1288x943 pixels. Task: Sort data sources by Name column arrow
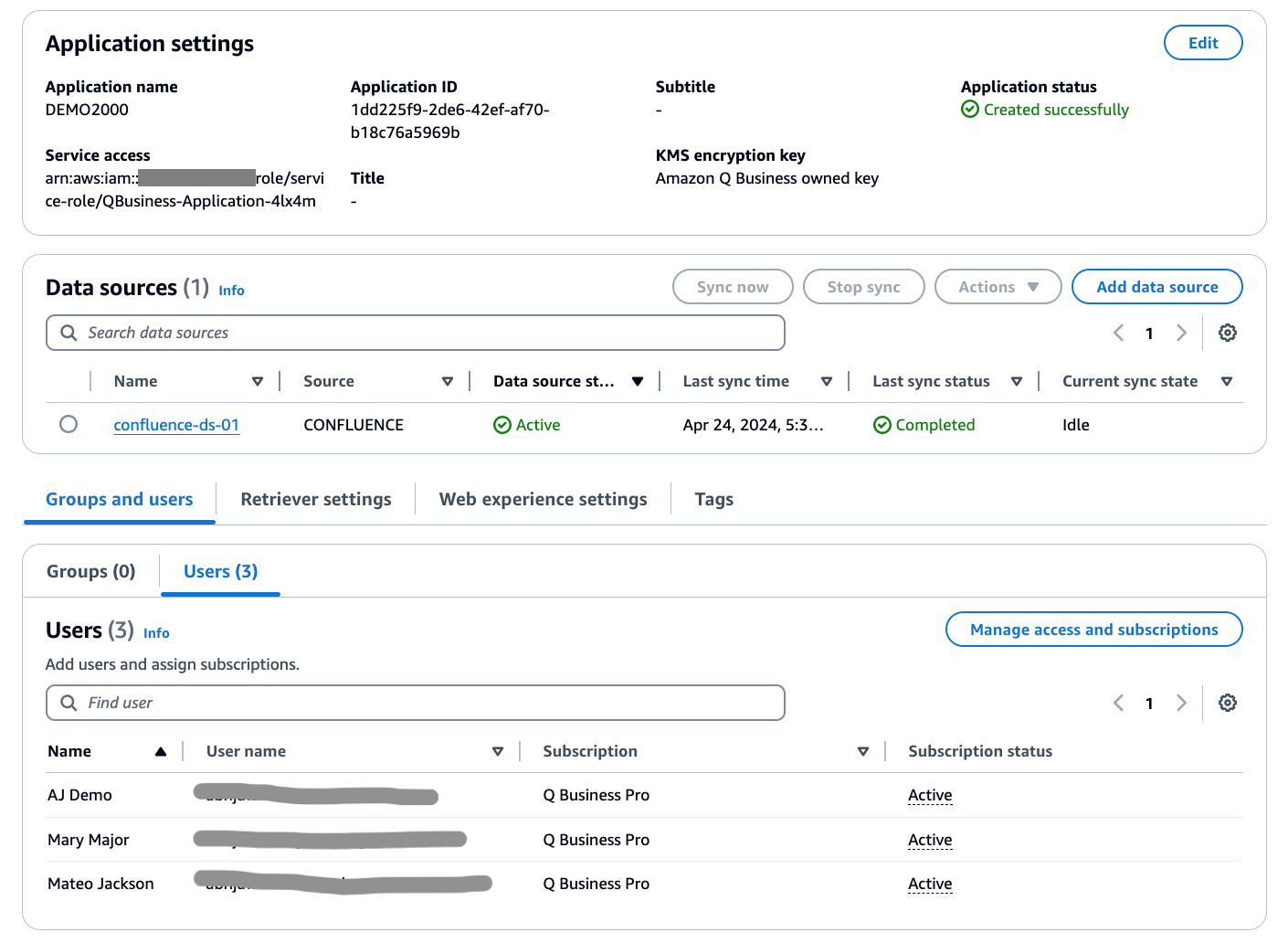tap(258, 382)
